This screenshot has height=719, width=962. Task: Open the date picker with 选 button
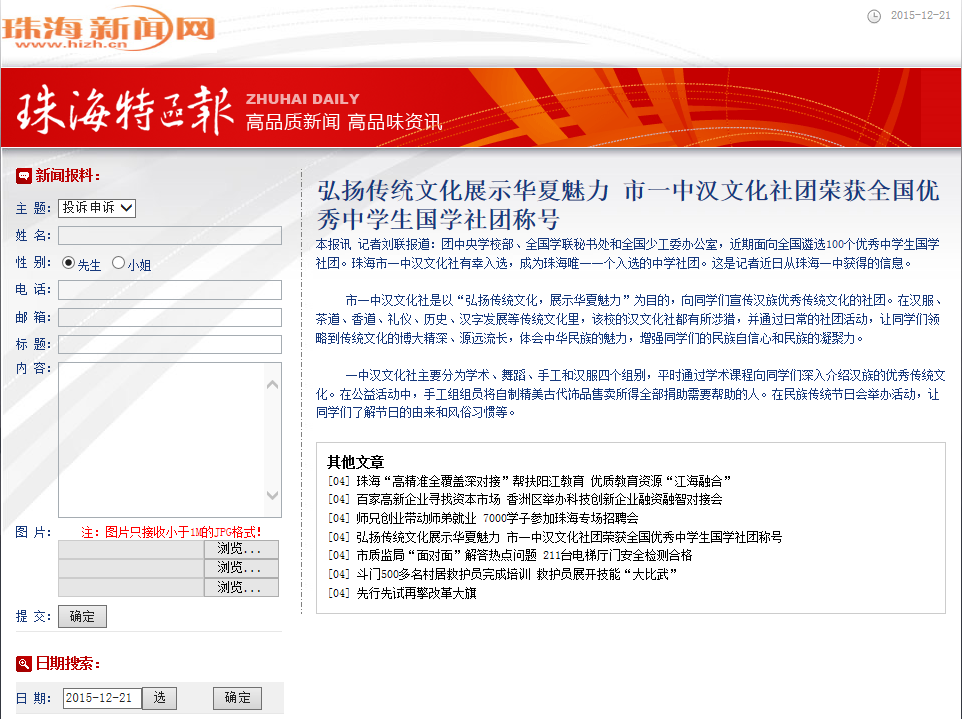click(x=160, y=698)
